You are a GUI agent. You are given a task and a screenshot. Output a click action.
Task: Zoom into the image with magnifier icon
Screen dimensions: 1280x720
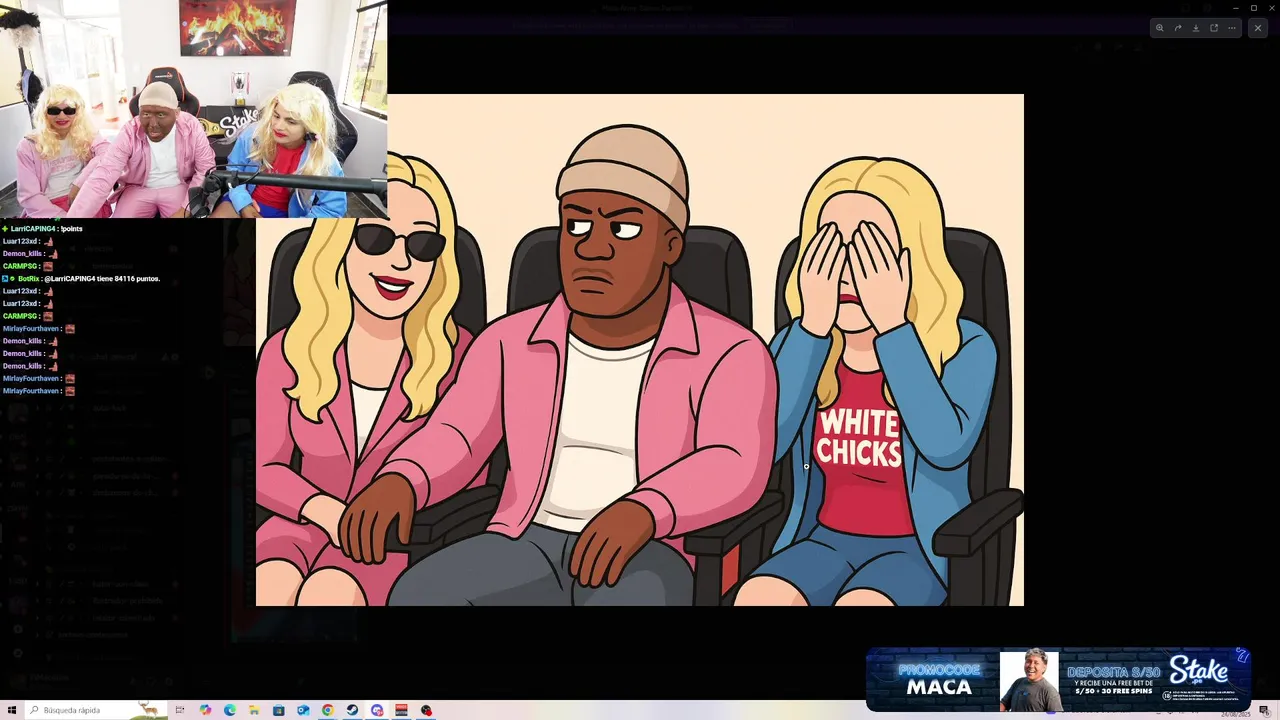coord(1160,28)
